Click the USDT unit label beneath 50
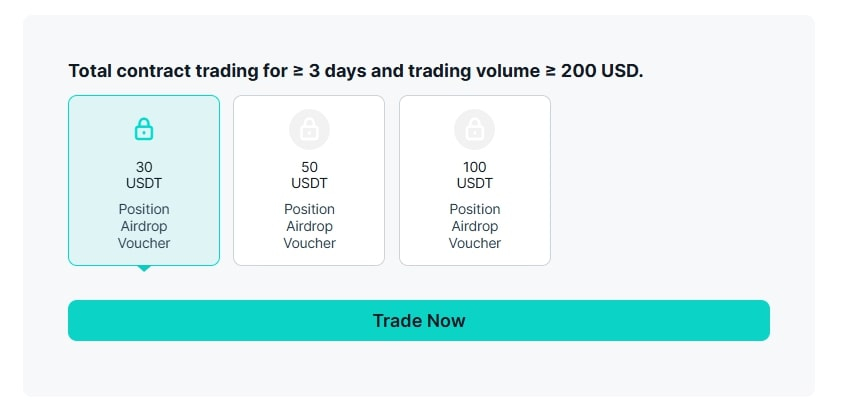The height and width of the screenshot is (419, 841). (x=309, y=183)
